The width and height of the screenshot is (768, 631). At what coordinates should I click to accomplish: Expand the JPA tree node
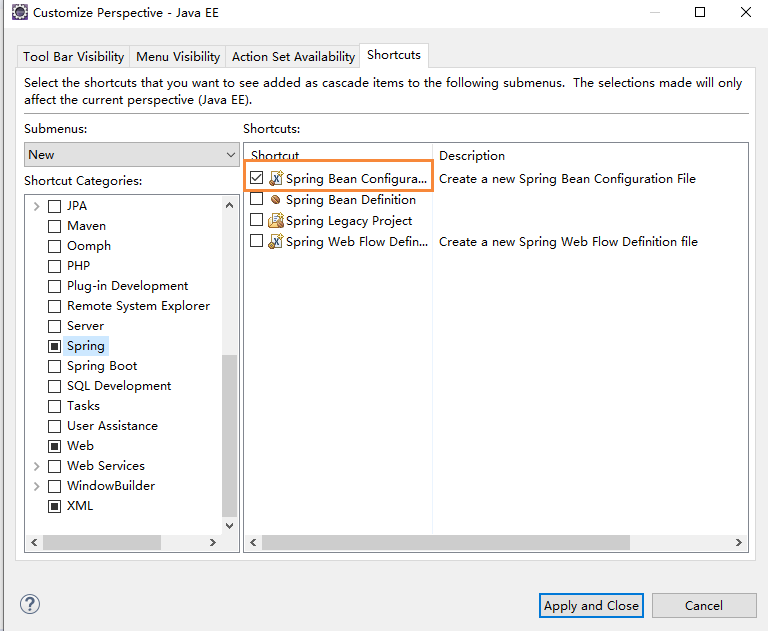pos(36,206)
